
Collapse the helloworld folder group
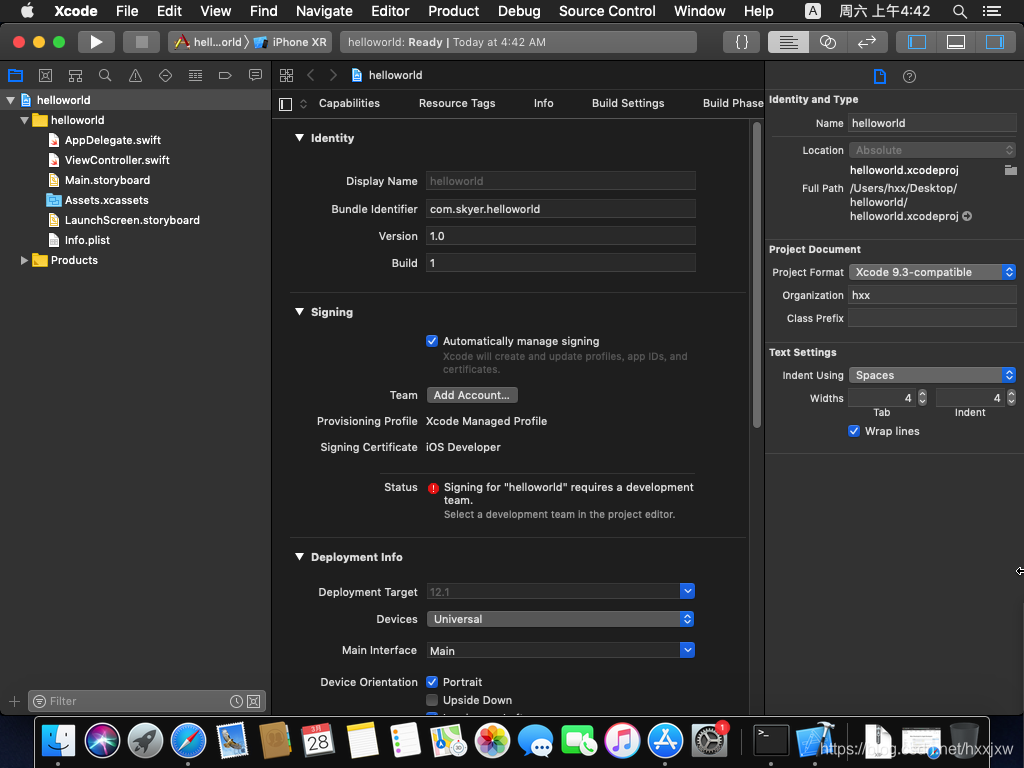point(24,120)
